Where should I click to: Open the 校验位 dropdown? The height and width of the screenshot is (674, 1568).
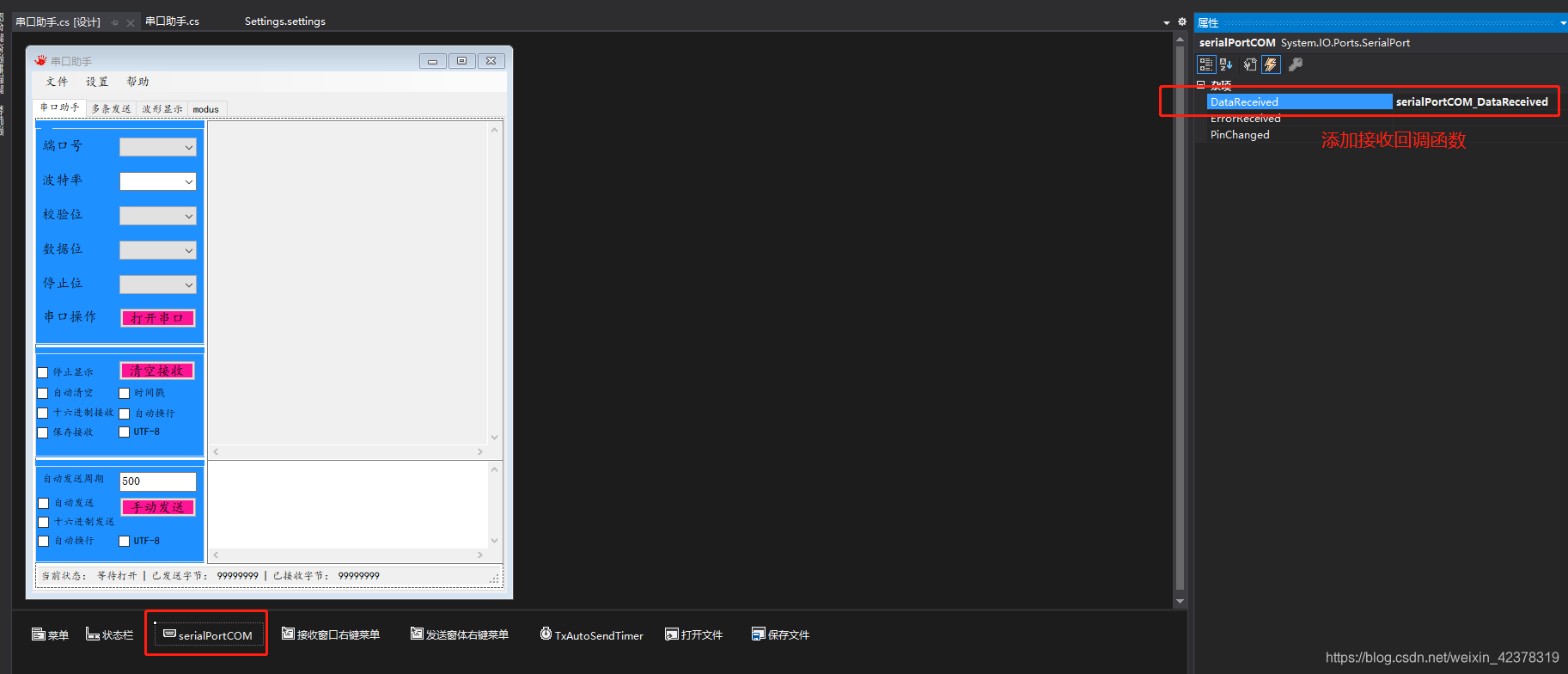click(x=158, y=216)
